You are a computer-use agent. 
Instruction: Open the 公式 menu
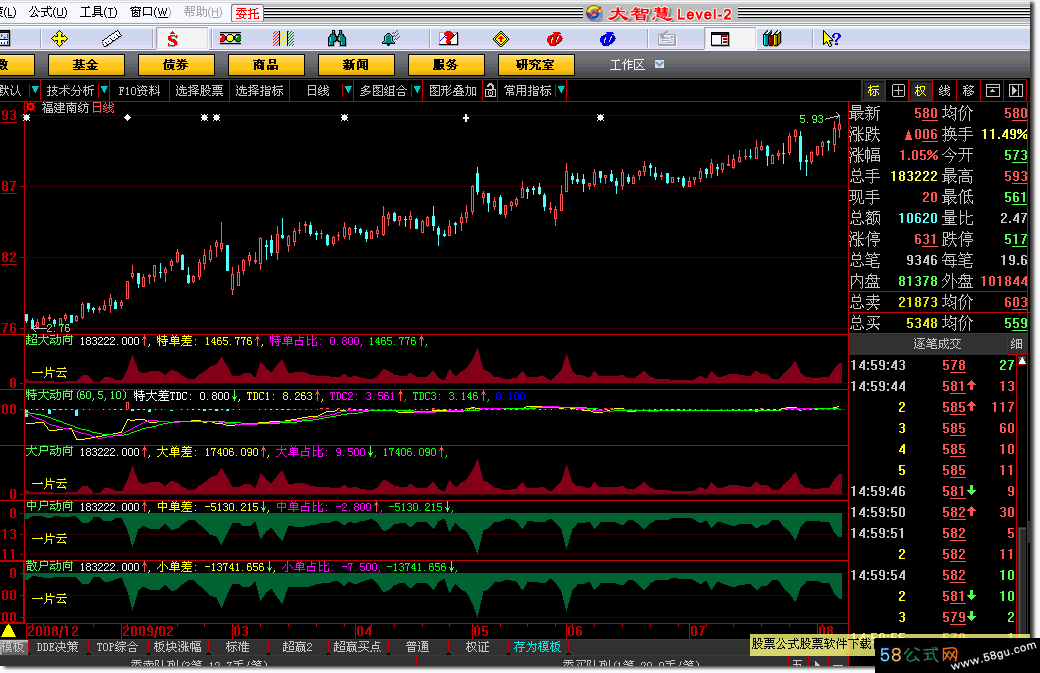[x=48, y=12]
